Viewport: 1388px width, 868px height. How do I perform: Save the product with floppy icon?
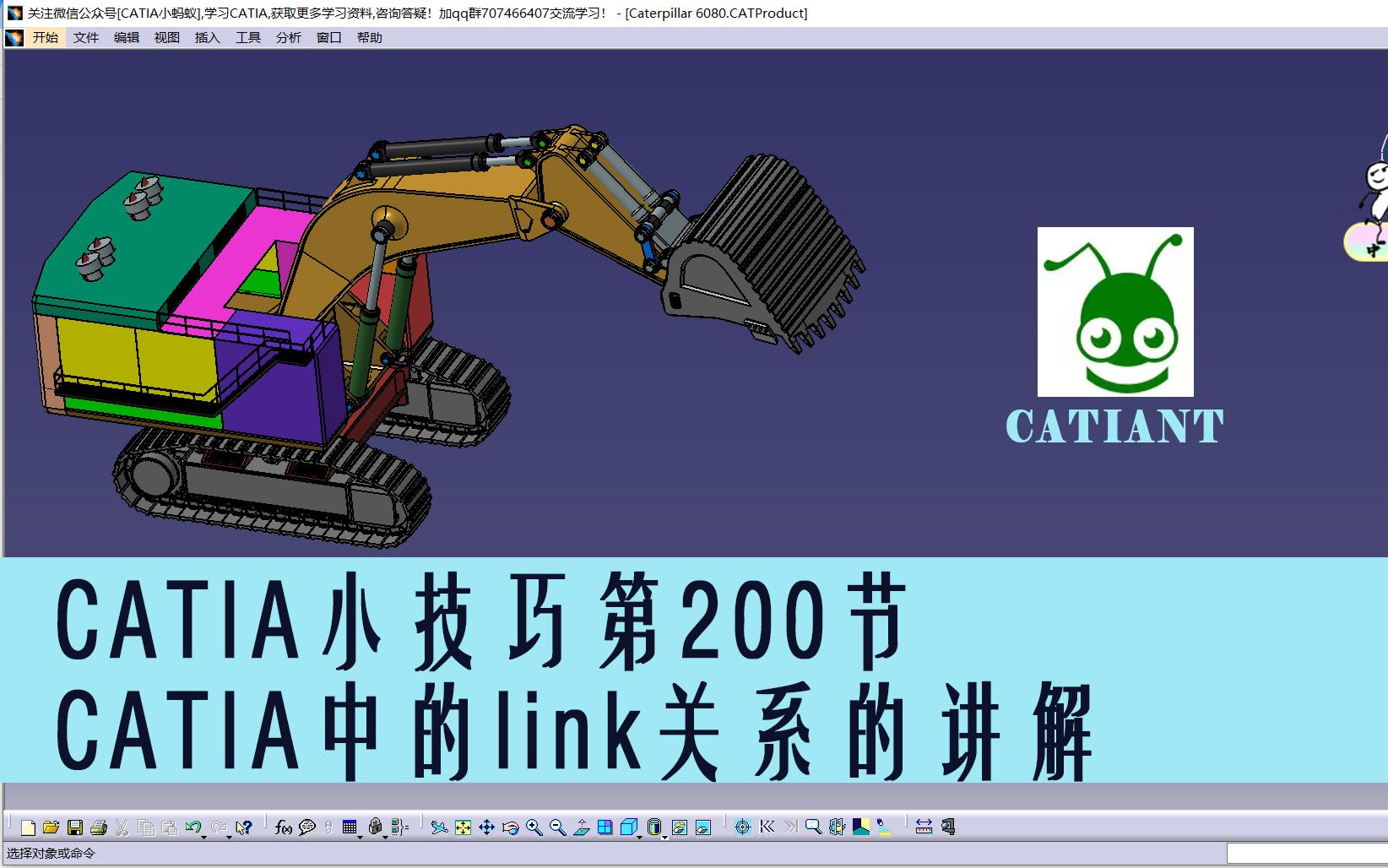75,827
